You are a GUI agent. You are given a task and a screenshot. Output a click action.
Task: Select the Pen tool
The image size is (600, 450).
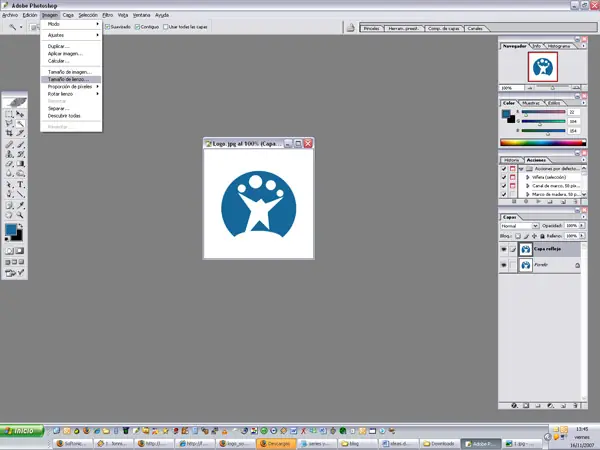pyautogui.click(x=9, y=194)
